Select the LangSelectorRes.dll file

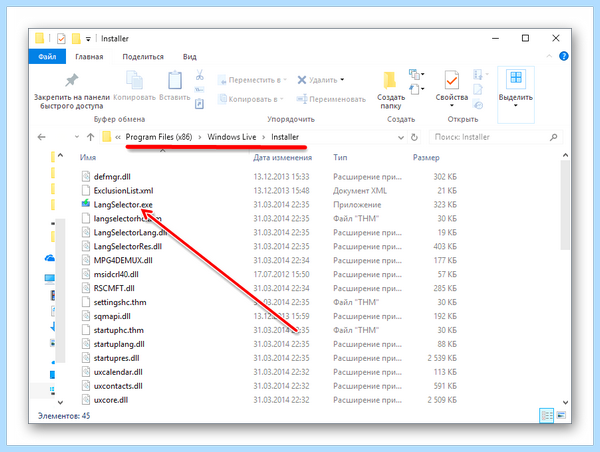pyautogui.click(x=127, y=246)
